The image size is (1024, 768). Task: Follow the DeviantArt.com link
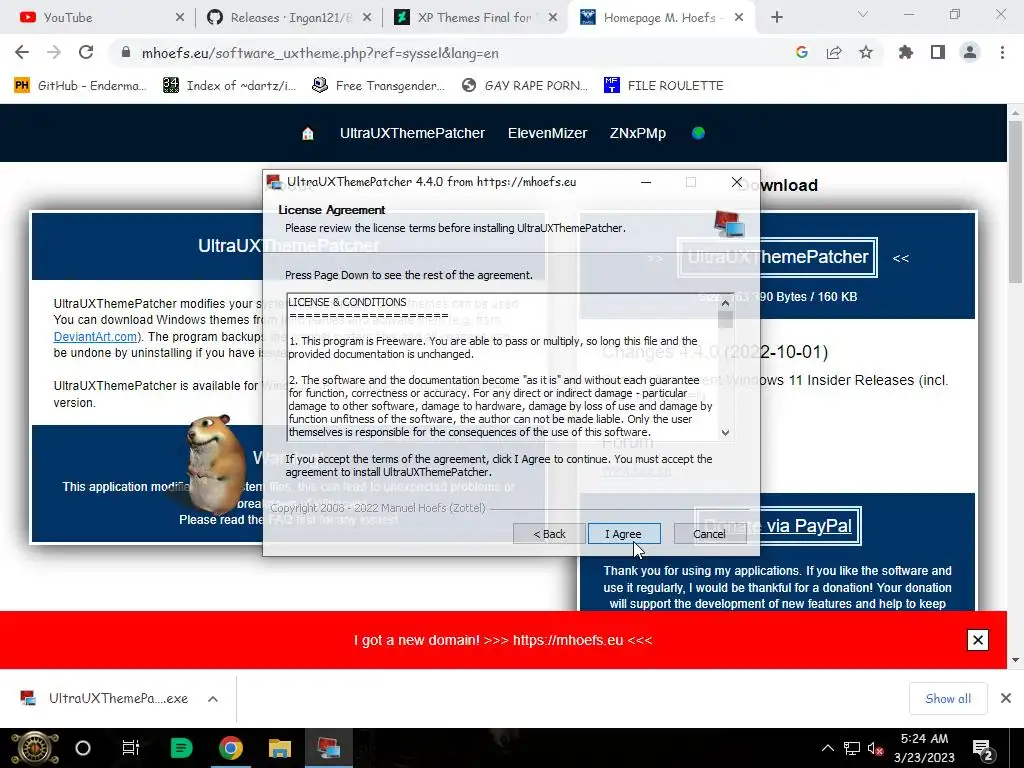[96, 336]
